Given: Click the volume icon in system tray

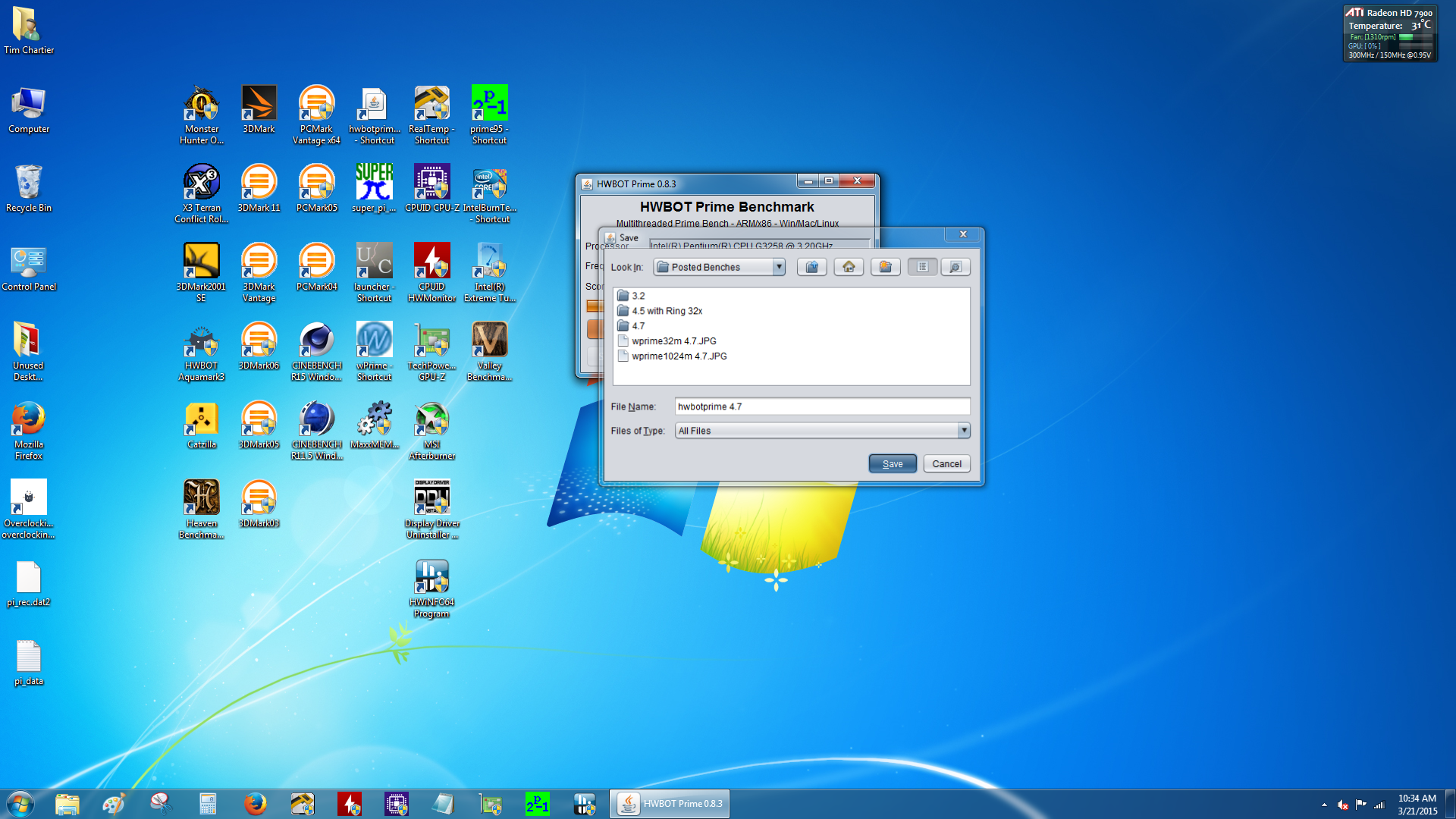Looking at the screenshot, I should [x=1342, y=805].
